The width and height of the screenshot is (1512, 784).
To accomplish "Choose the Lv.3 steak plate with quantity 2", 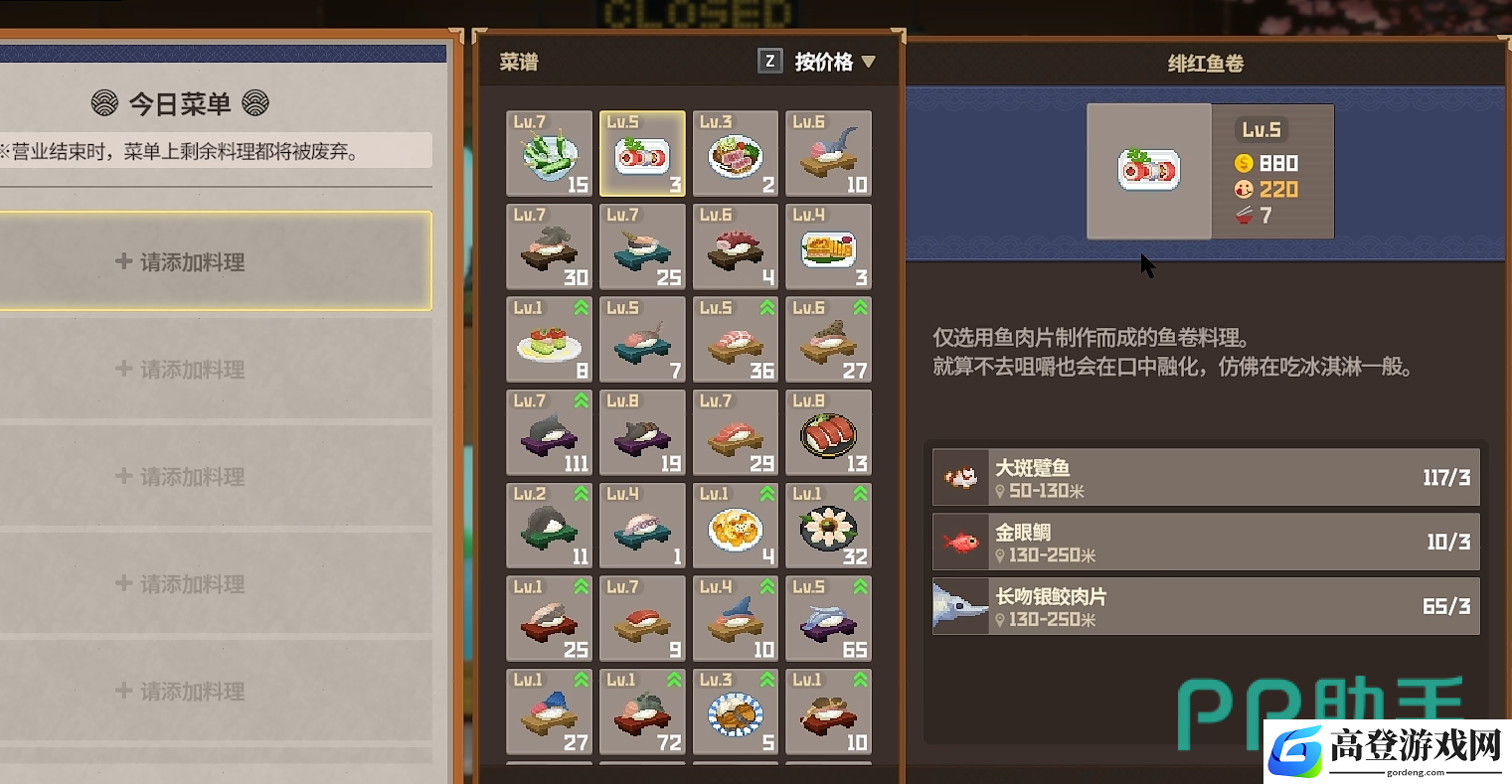I will coord(736,153).
